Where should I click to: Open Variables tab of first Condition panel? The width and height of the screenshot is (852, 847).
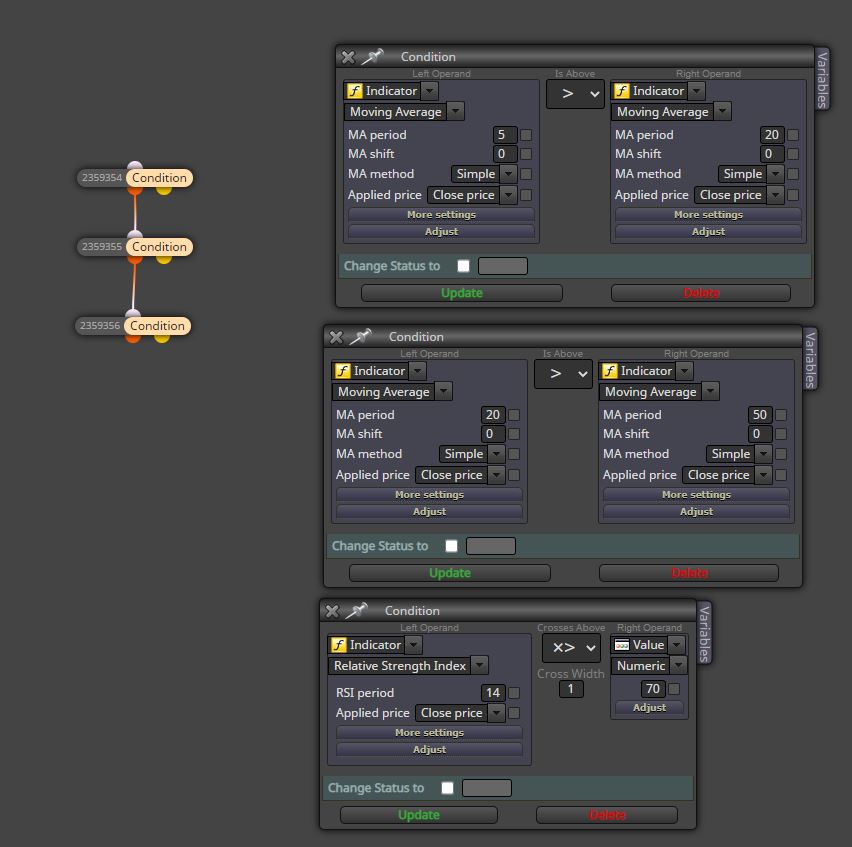pos(823,79)
